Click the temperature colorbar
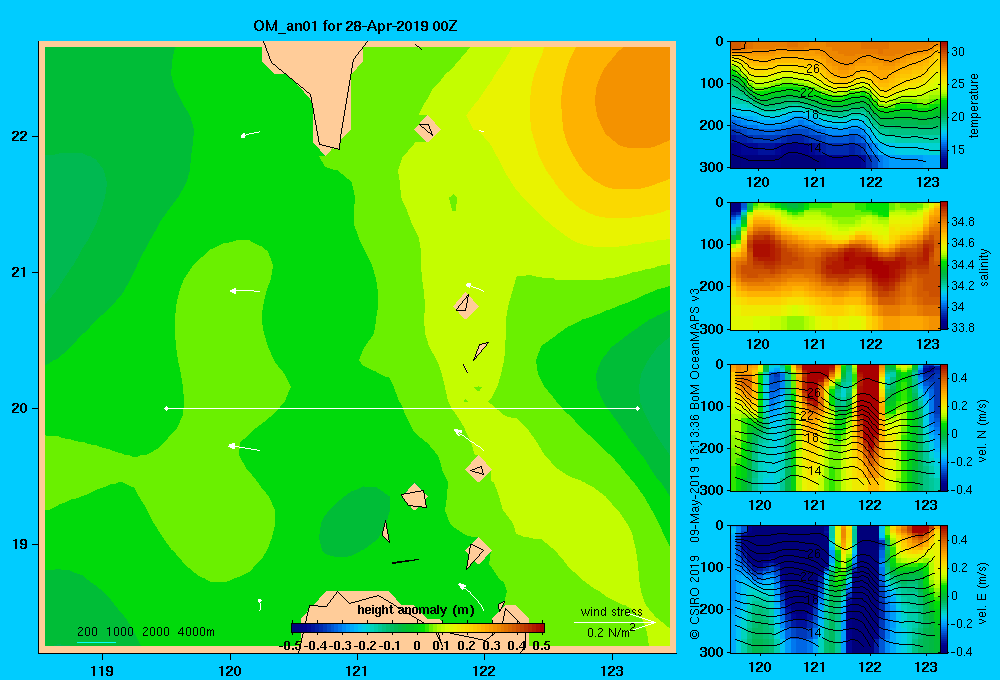Screen dimensions: 1000x680 [x=944, y=105]
